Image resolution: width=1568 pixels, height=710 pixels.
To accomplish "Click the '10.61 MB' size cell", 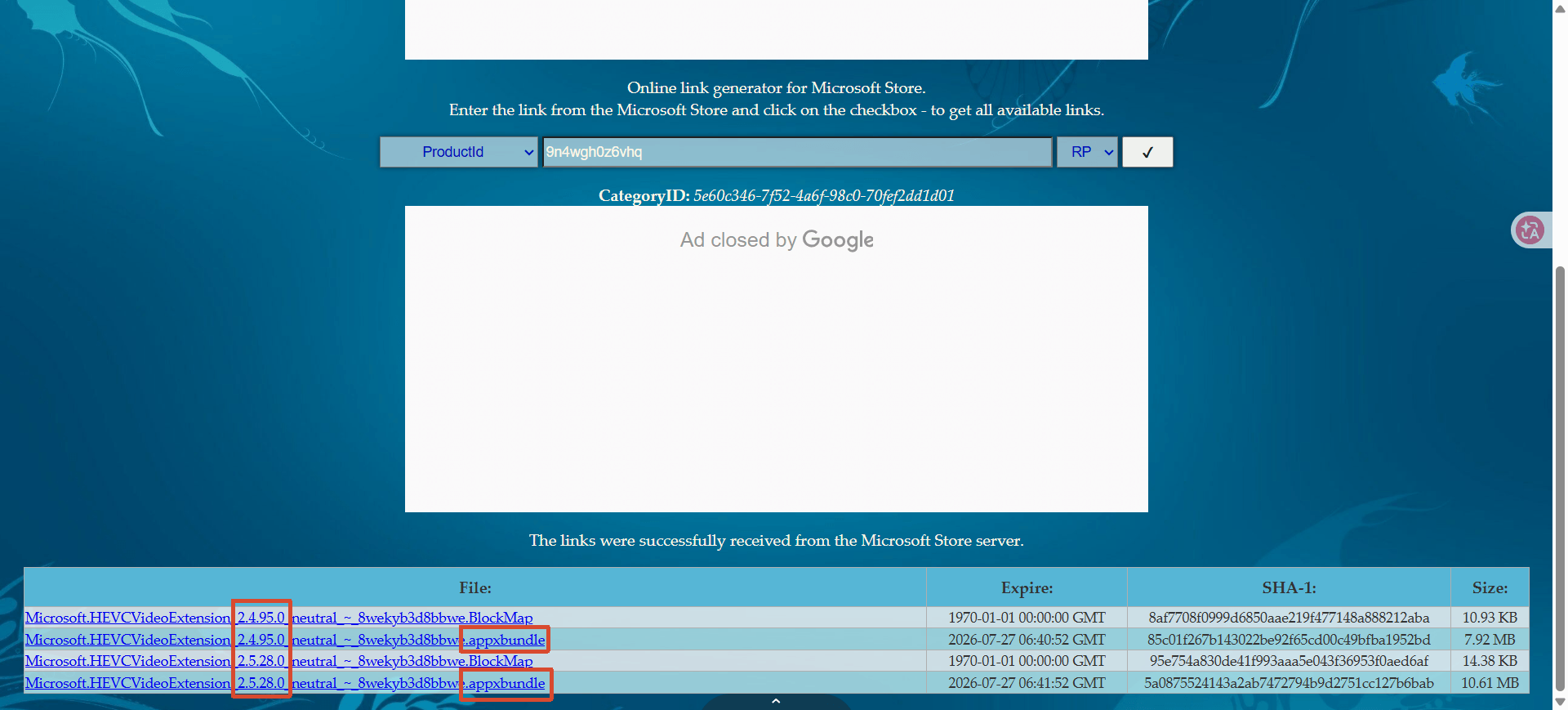I will (x=1490, y=683).
